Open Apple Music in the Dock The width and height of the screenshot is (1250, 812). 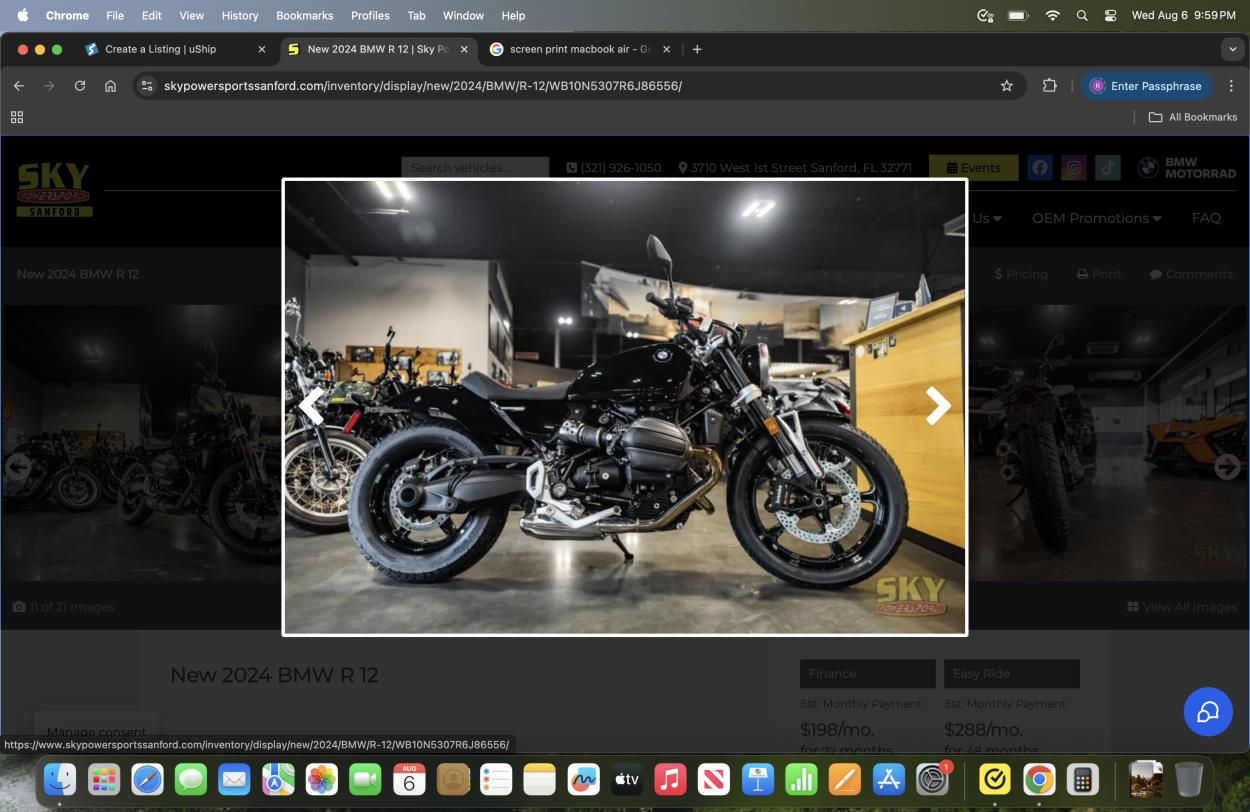[670, 779]
